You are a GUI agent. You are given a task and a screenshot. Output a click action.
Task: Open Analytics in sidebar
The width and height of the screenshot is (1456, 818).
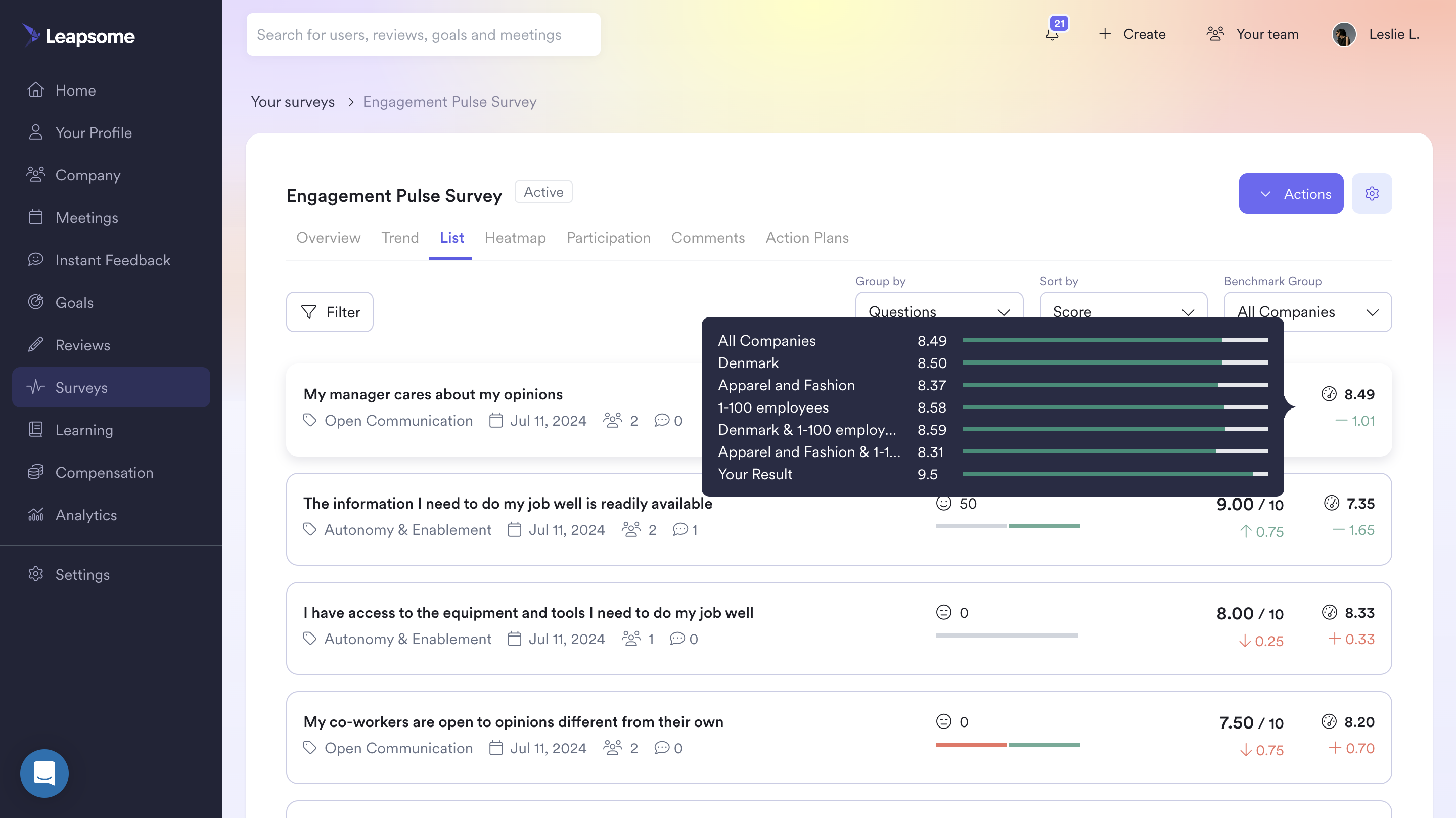click(111, 515)
